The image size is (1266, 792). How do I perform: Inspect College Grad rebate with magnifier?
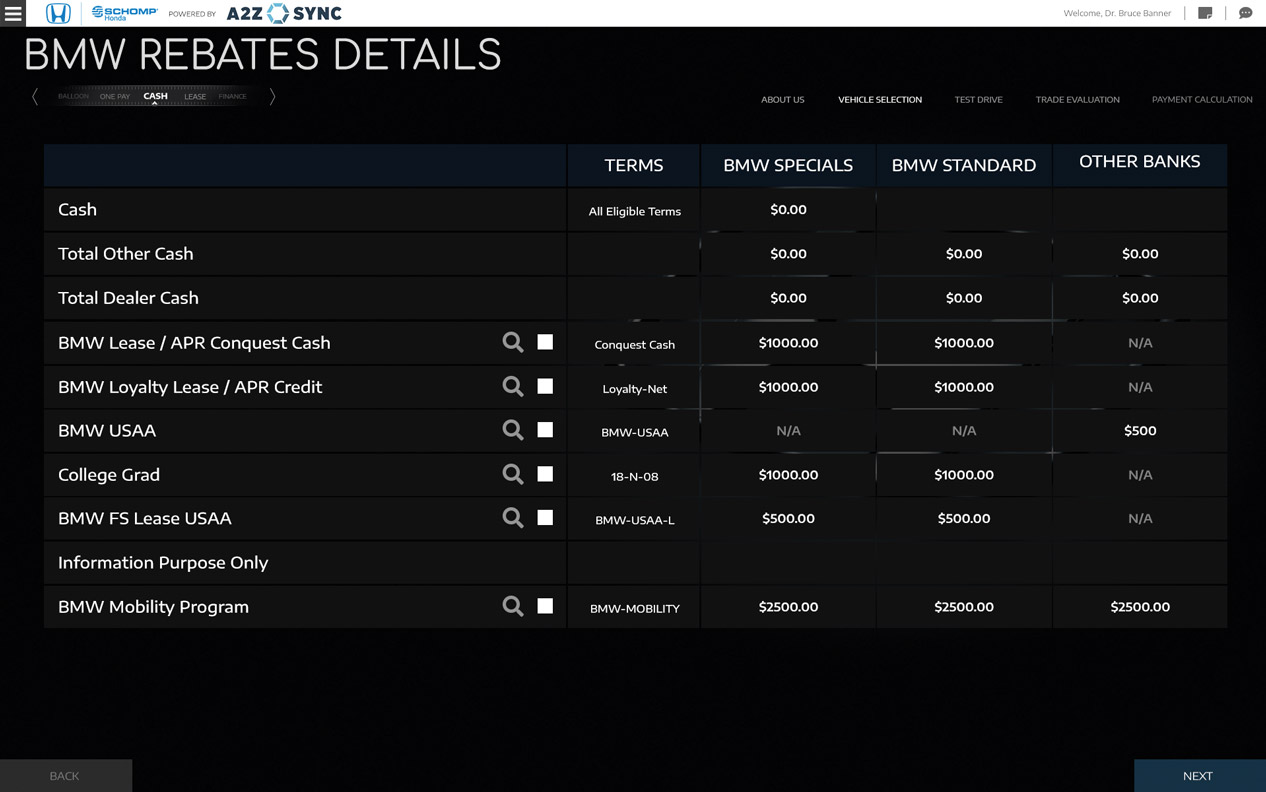click(513, 474)
